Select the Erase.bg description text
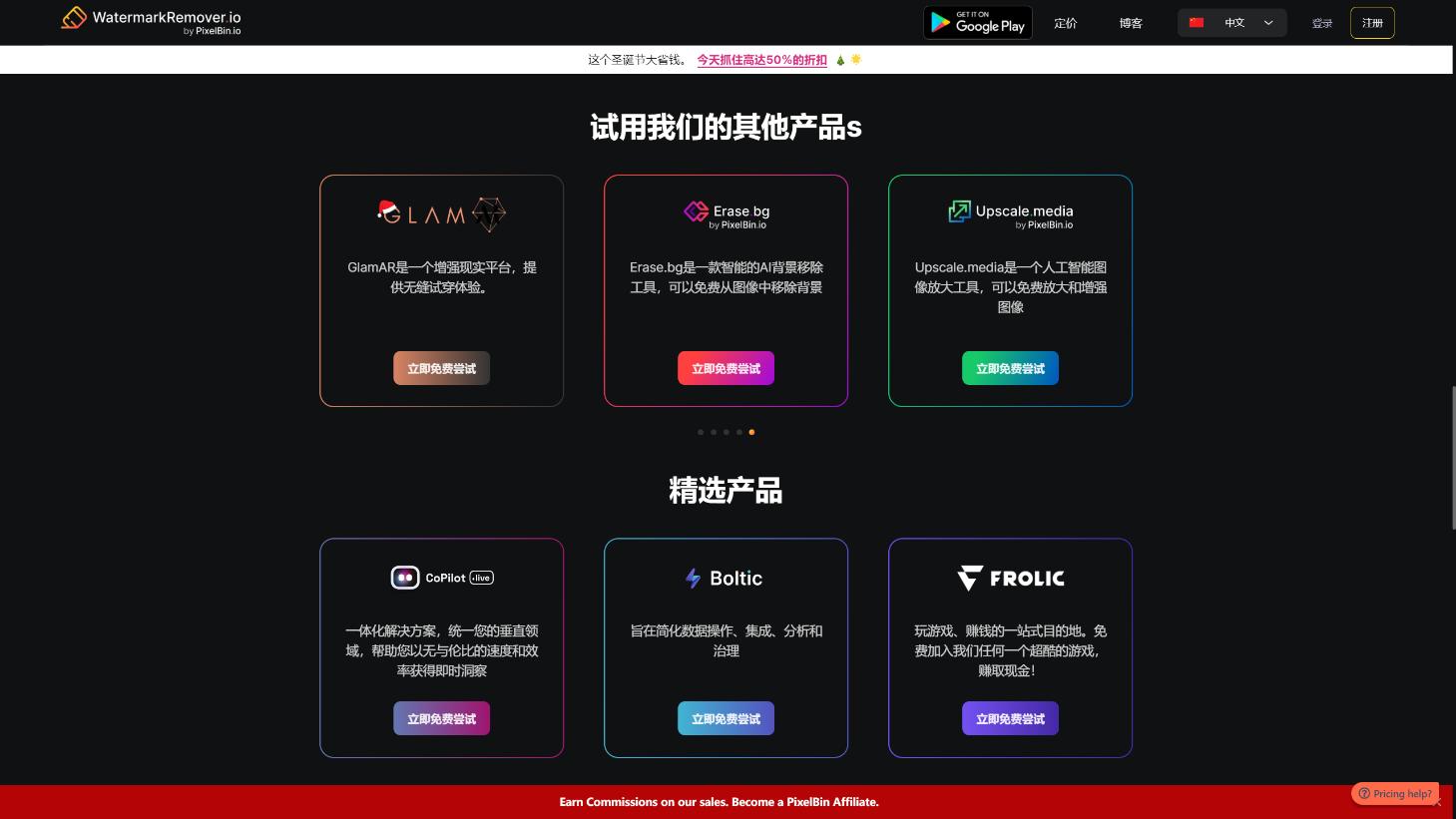This screenshot has height=819, width=1456. coord(726,277)
